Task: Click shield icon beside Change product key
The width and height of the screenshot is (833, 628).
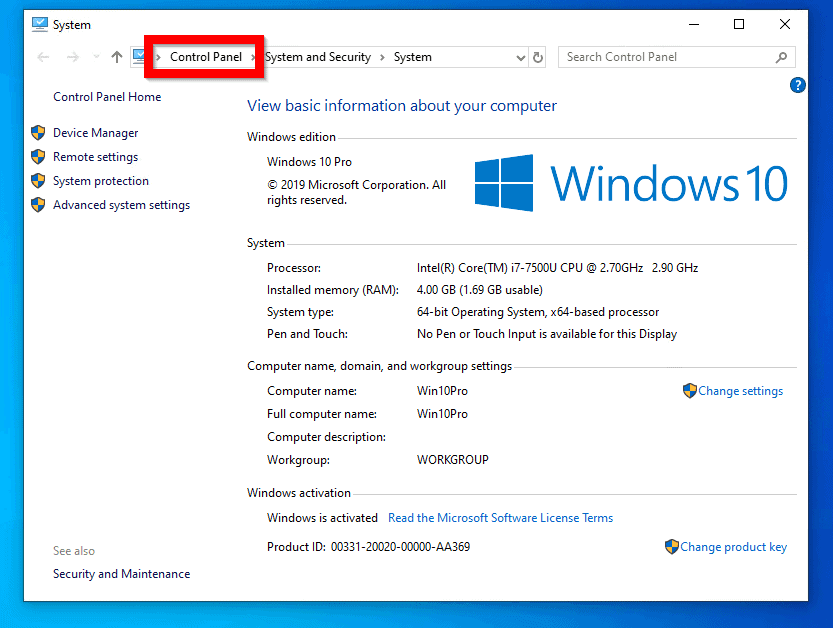Action: coord(672,547)
